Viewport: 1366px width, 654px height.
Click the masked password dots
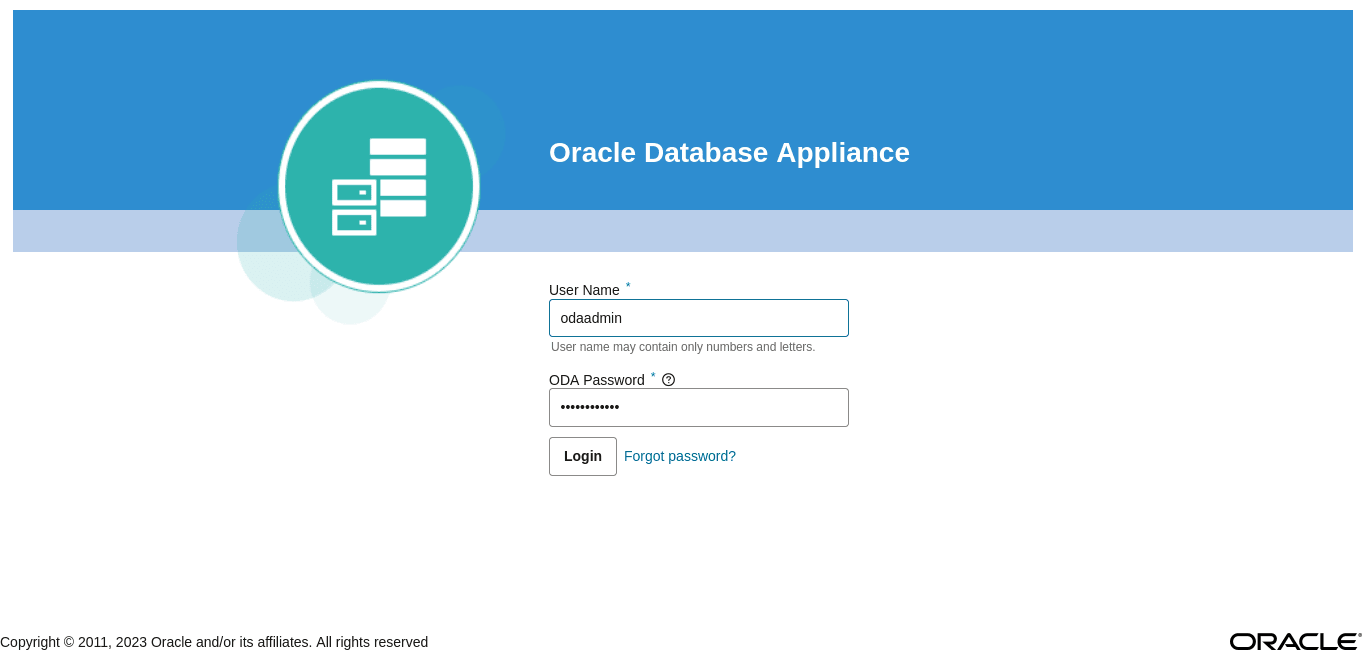590,407
